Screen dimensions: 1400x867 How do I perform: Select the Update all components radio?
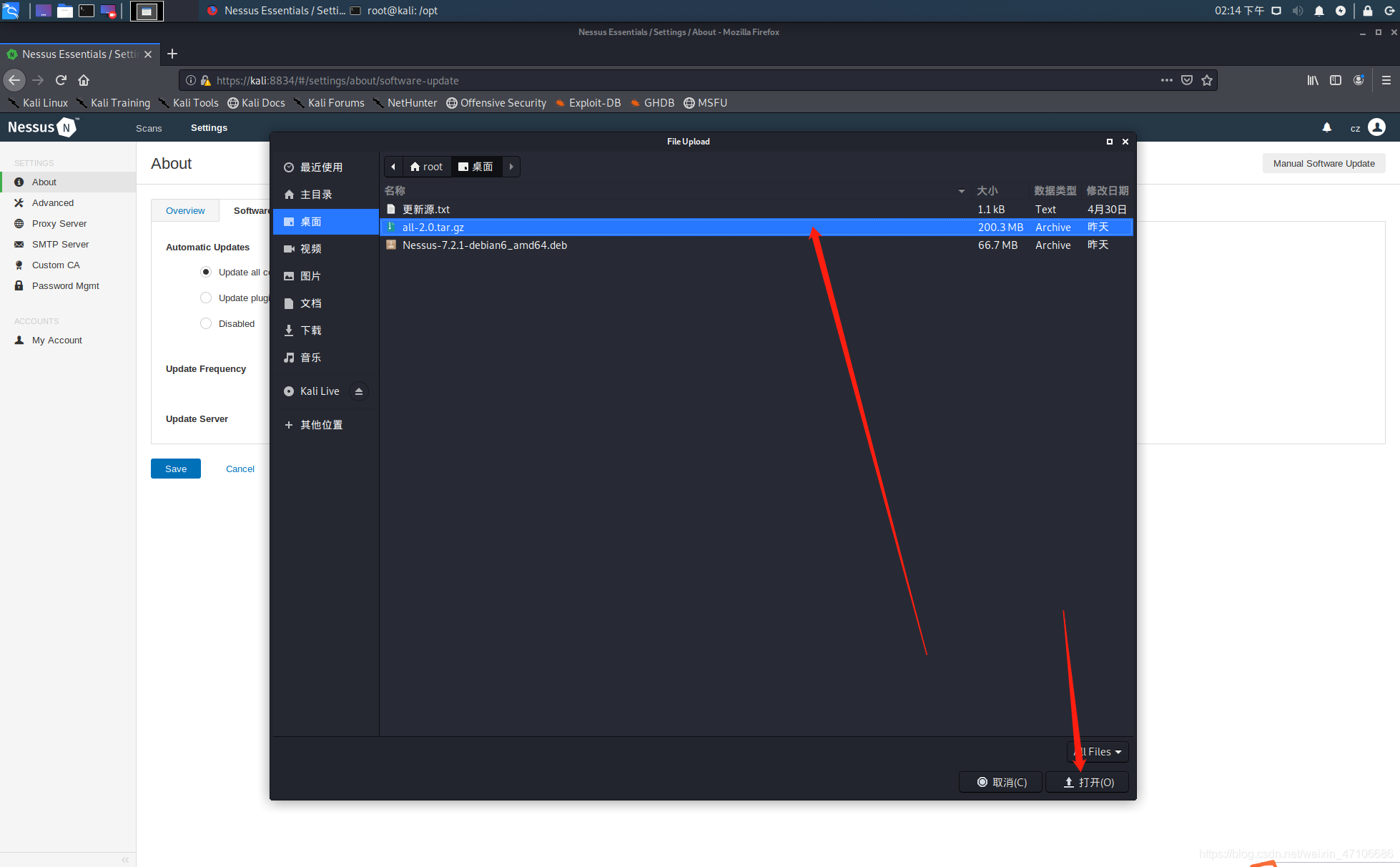(206, 272)
